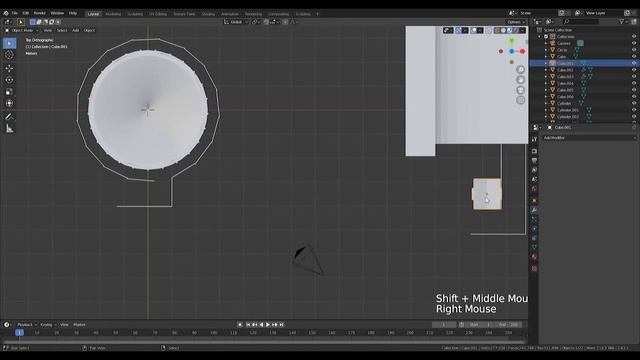
Task: Open the File menu
Action: 15,13
